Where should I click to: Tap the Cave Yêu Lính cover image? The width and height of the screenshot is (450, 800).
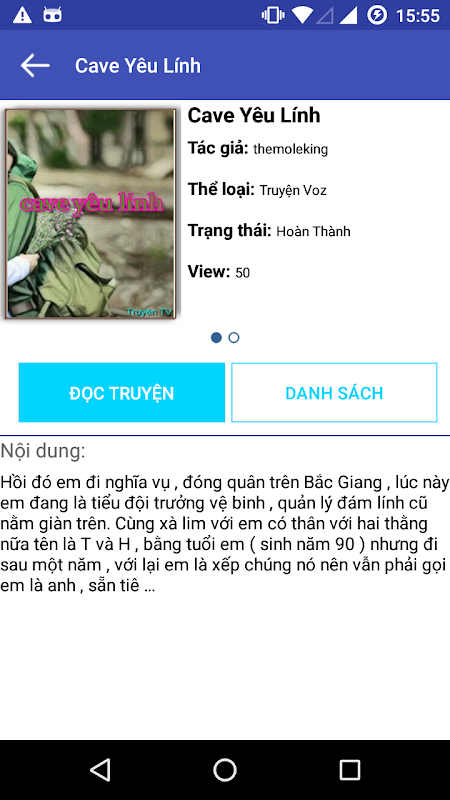[91, 213]
